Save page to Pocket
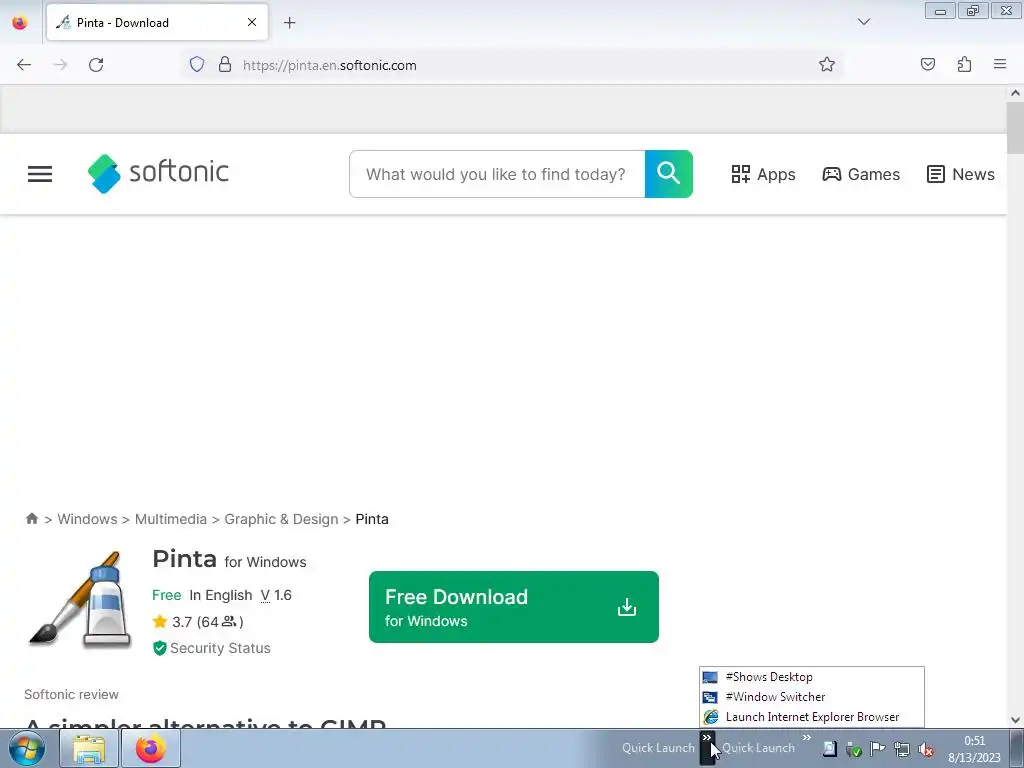 click(927, 64)
